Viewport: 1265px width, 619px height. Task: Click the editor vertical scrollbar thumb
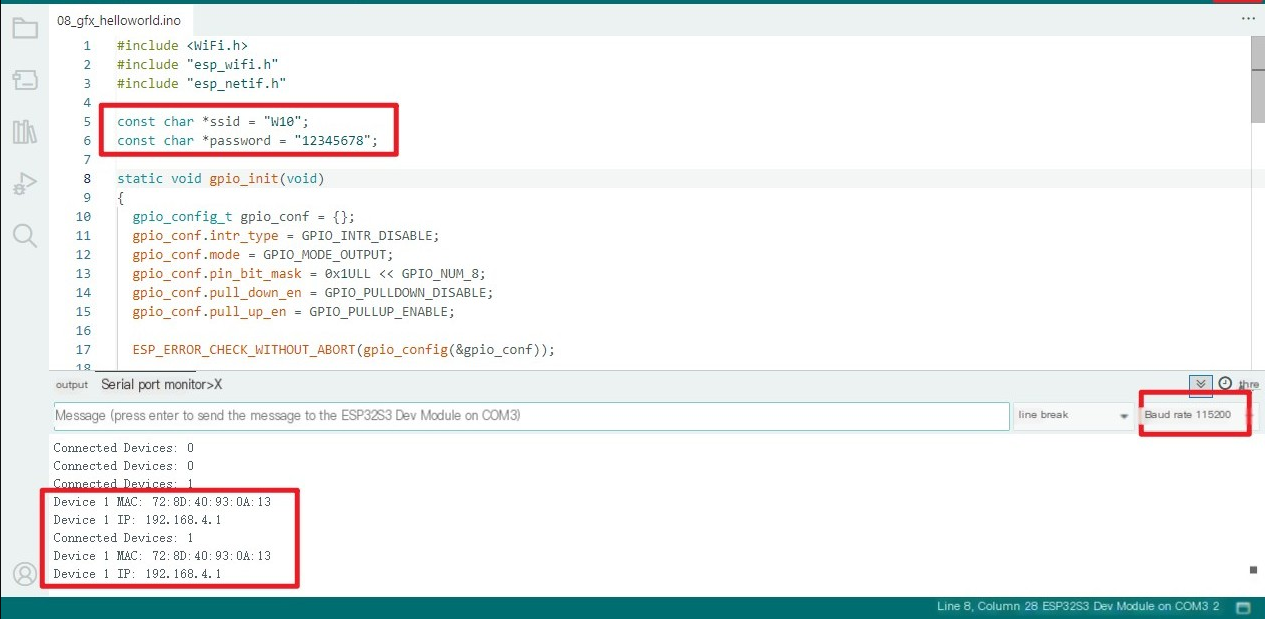tap(1257, 82)
